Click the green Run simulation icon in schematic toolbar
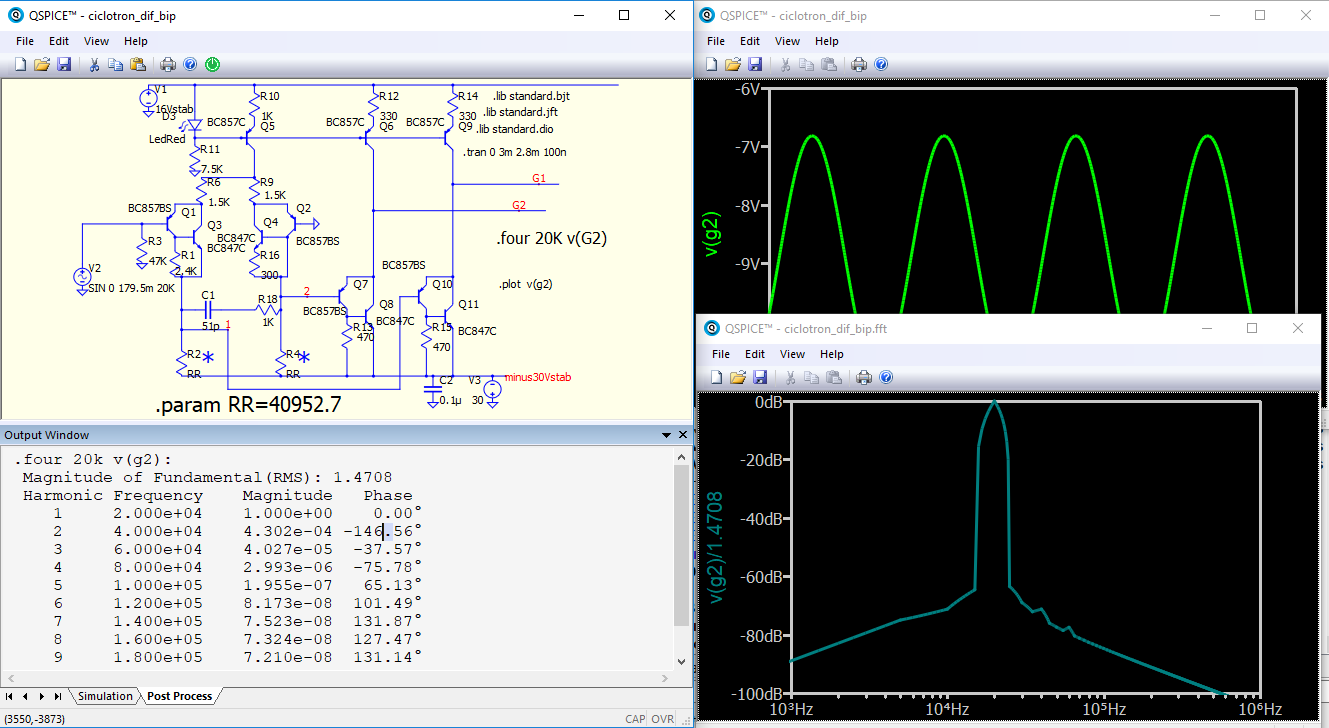Image resolution: width=1329 pixels, height=728 pixels. 212,65
